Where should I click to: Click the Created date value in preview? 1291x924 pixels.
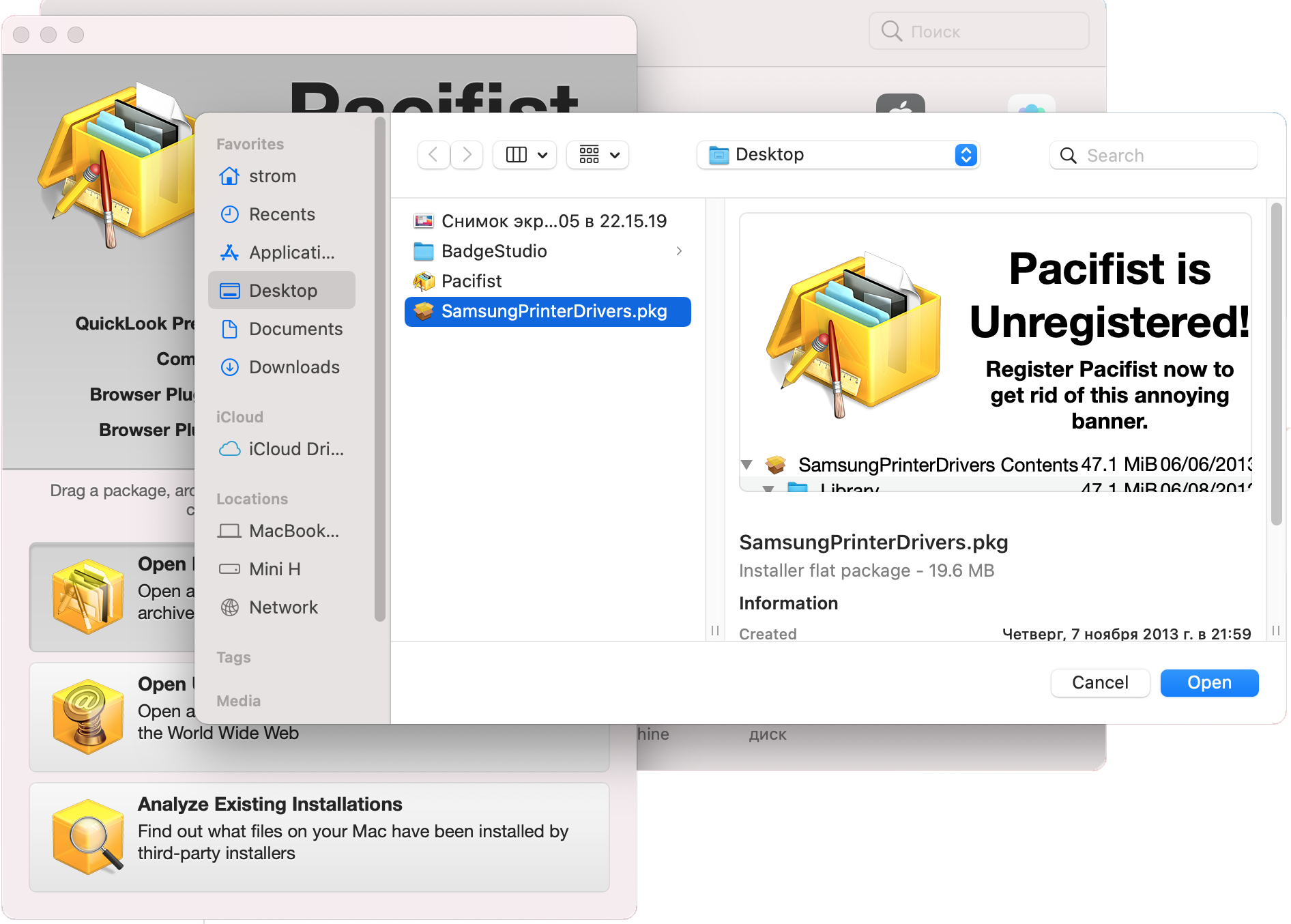tap(1127, 634)
